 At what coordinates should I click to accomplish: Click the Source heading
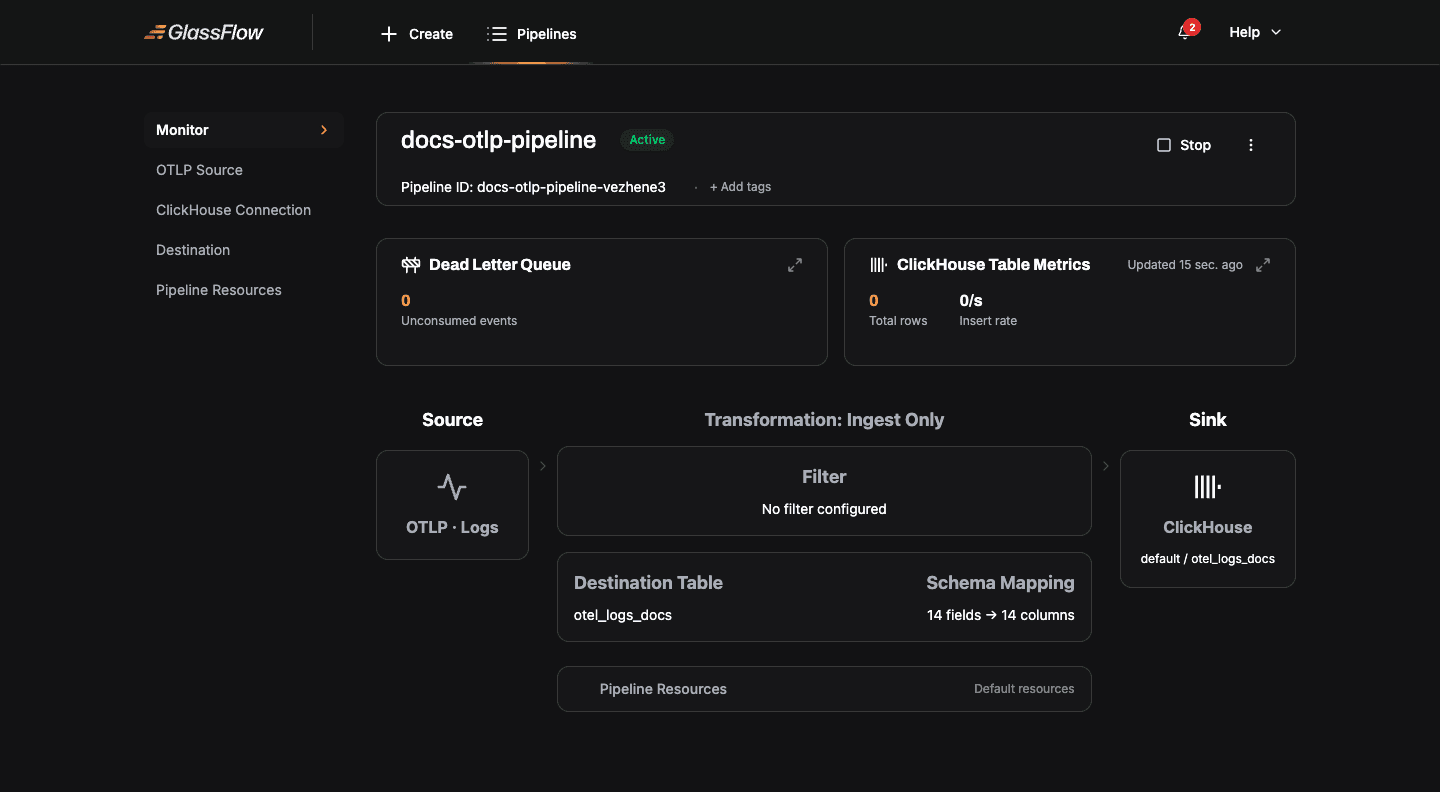[452, 420]
